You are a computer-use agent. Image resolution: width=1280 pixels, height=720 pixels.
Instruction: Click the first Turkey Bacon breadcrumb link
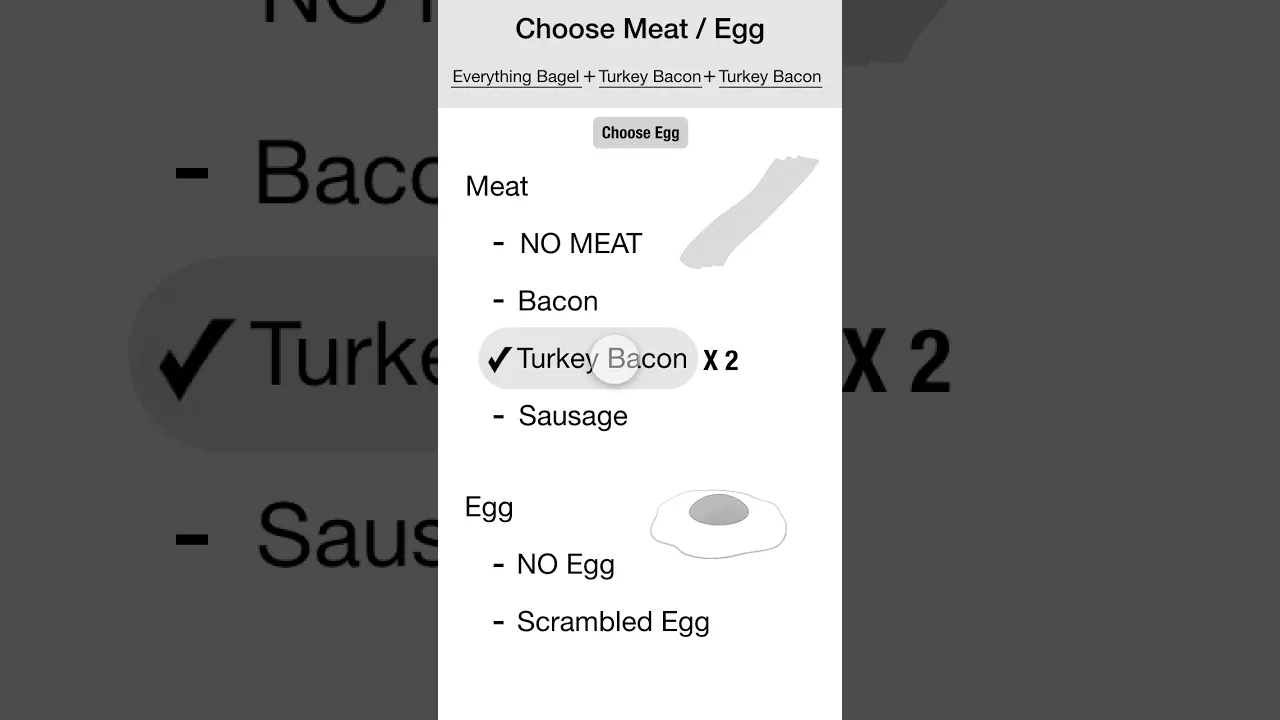650,77
